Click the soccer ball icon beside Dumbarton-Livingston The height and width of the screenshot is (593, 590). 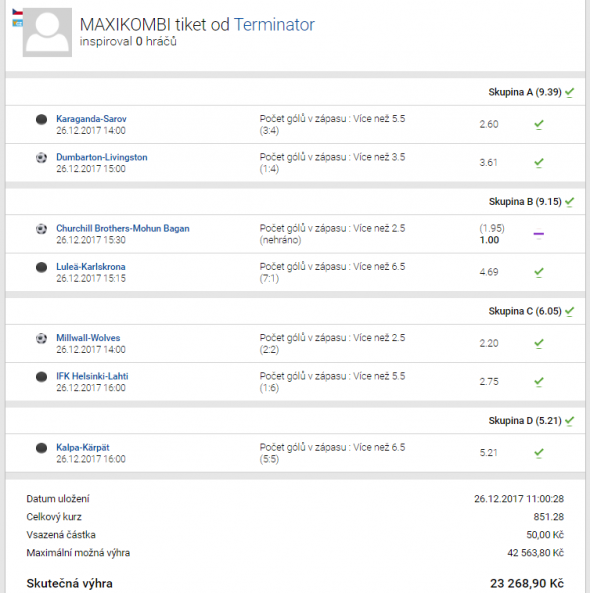(41, 157)
